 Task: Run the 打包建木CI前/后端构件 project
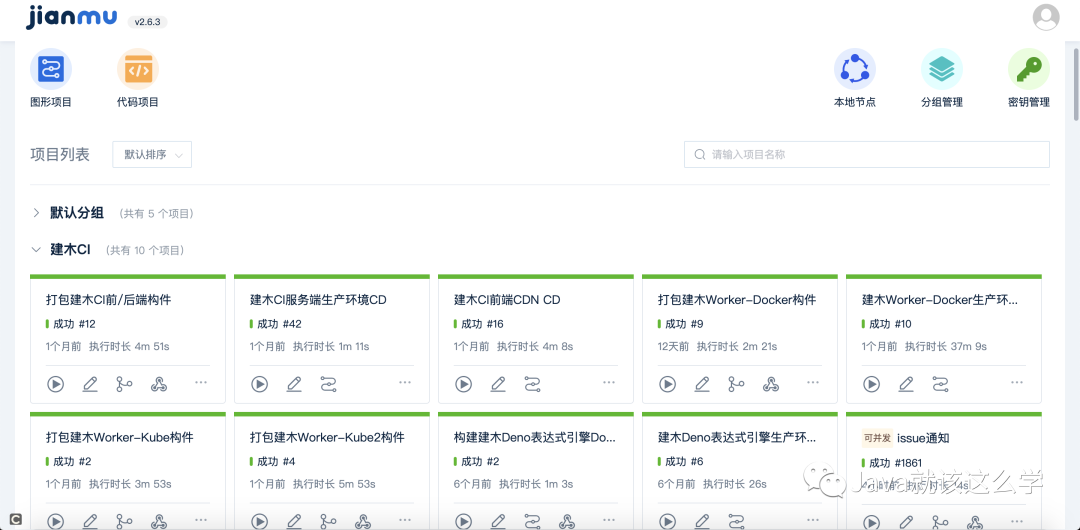click(x=56, y=384)
